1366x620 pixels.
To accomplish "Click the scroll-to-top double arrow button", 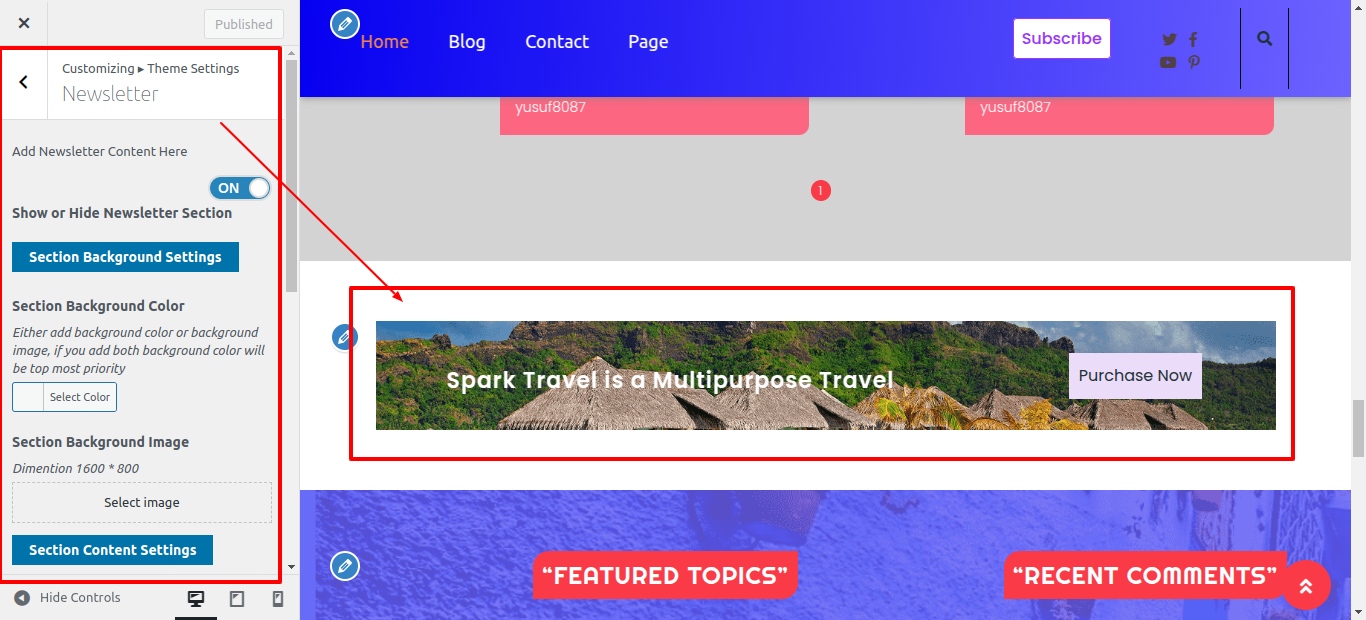I will click(1305, 585).
